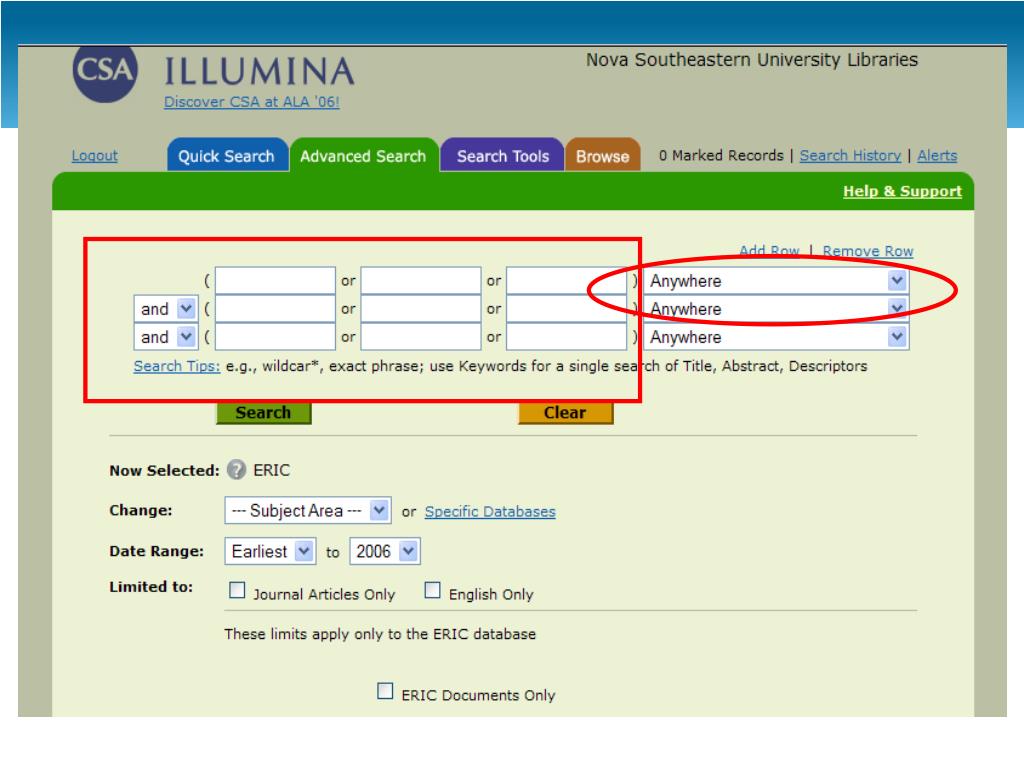The image size is (1024, 768).
Task: Open the Alerts link
Action: [937, 155]
